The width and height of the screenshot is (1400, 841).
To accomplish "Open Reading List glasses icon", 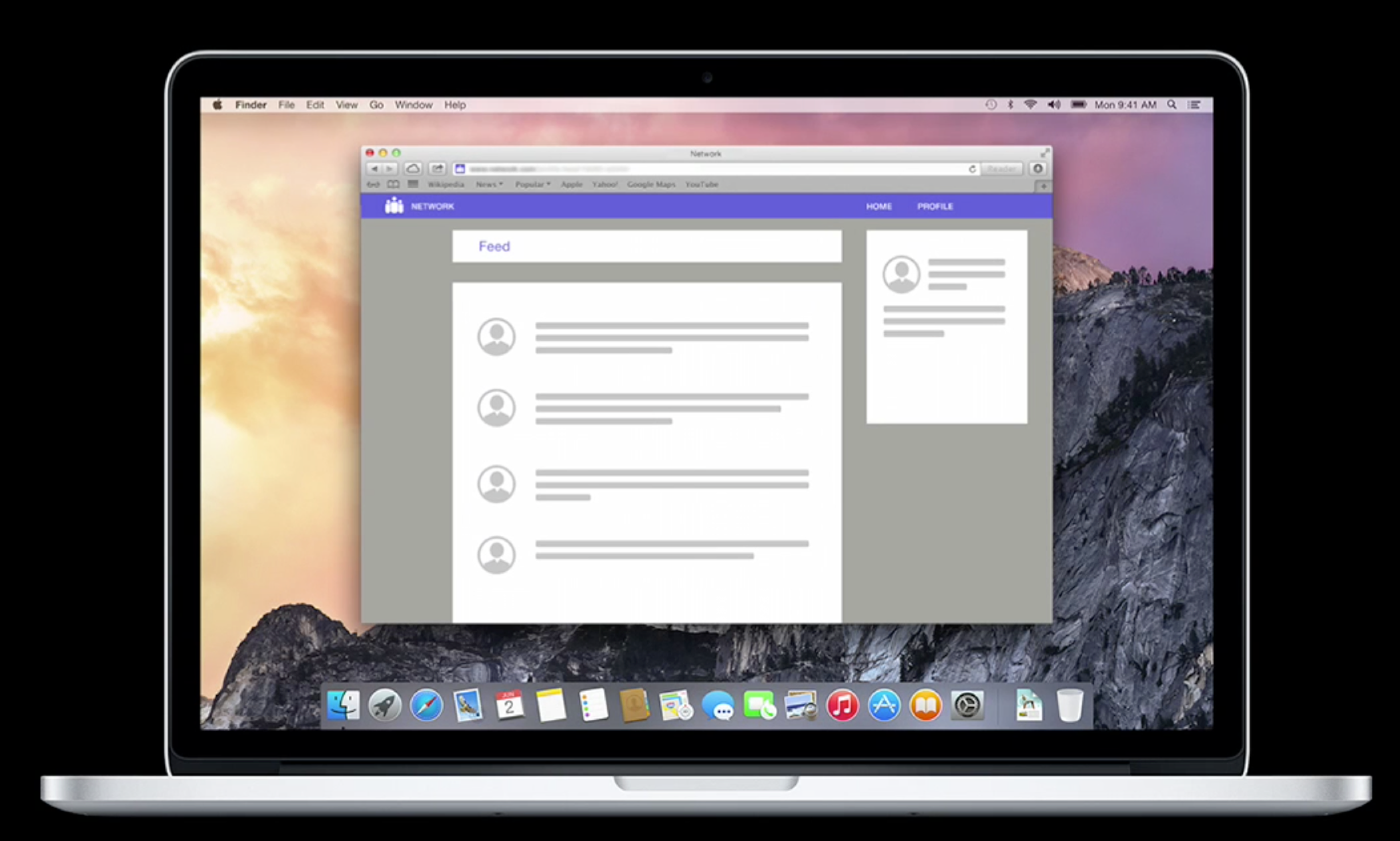I will 373,185.
